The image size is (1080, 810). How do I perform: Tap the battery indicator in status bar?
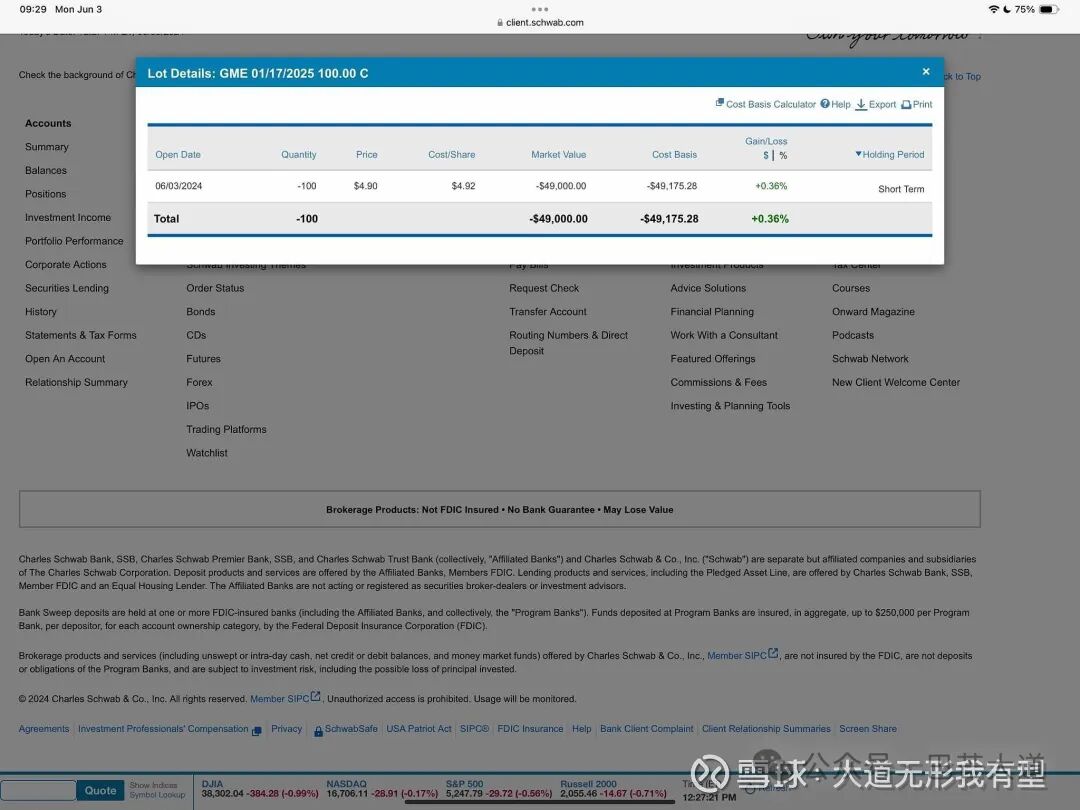click(1048, 10)
